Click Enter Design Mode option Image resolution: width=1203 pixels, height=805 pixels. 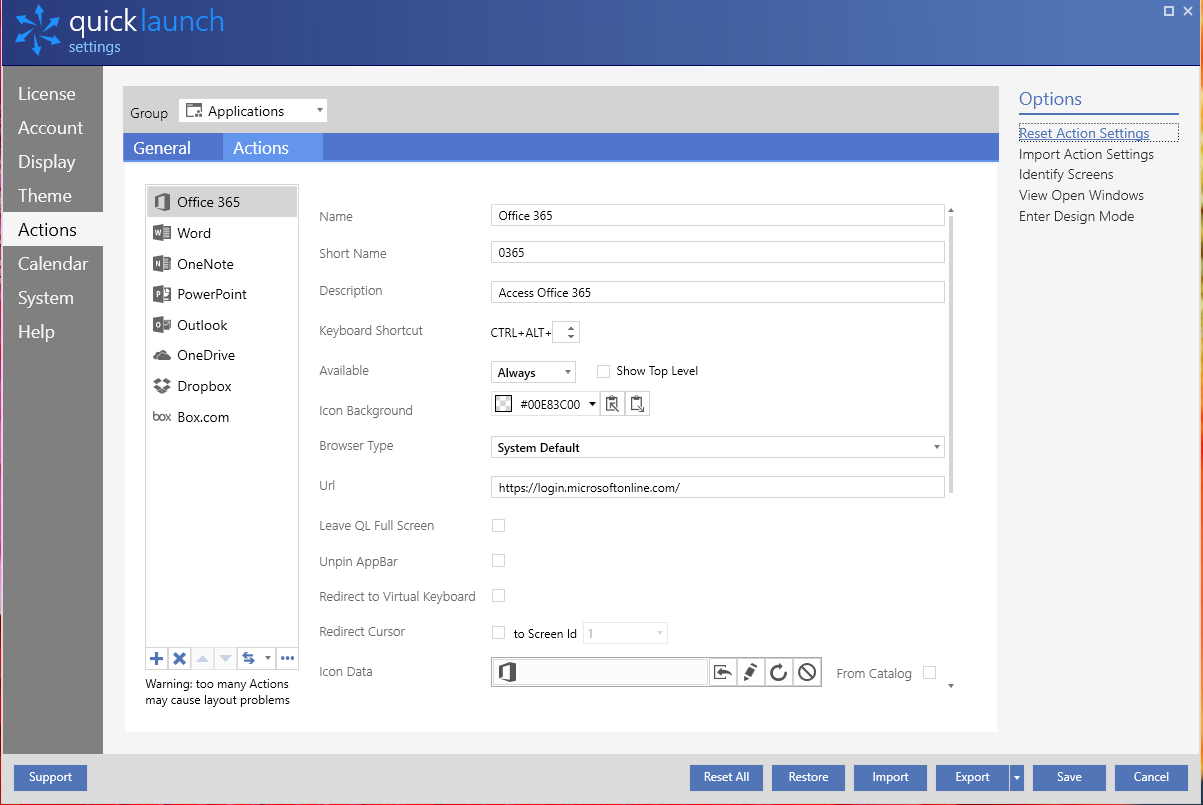pyautogui.click(x=1076, y=216)
